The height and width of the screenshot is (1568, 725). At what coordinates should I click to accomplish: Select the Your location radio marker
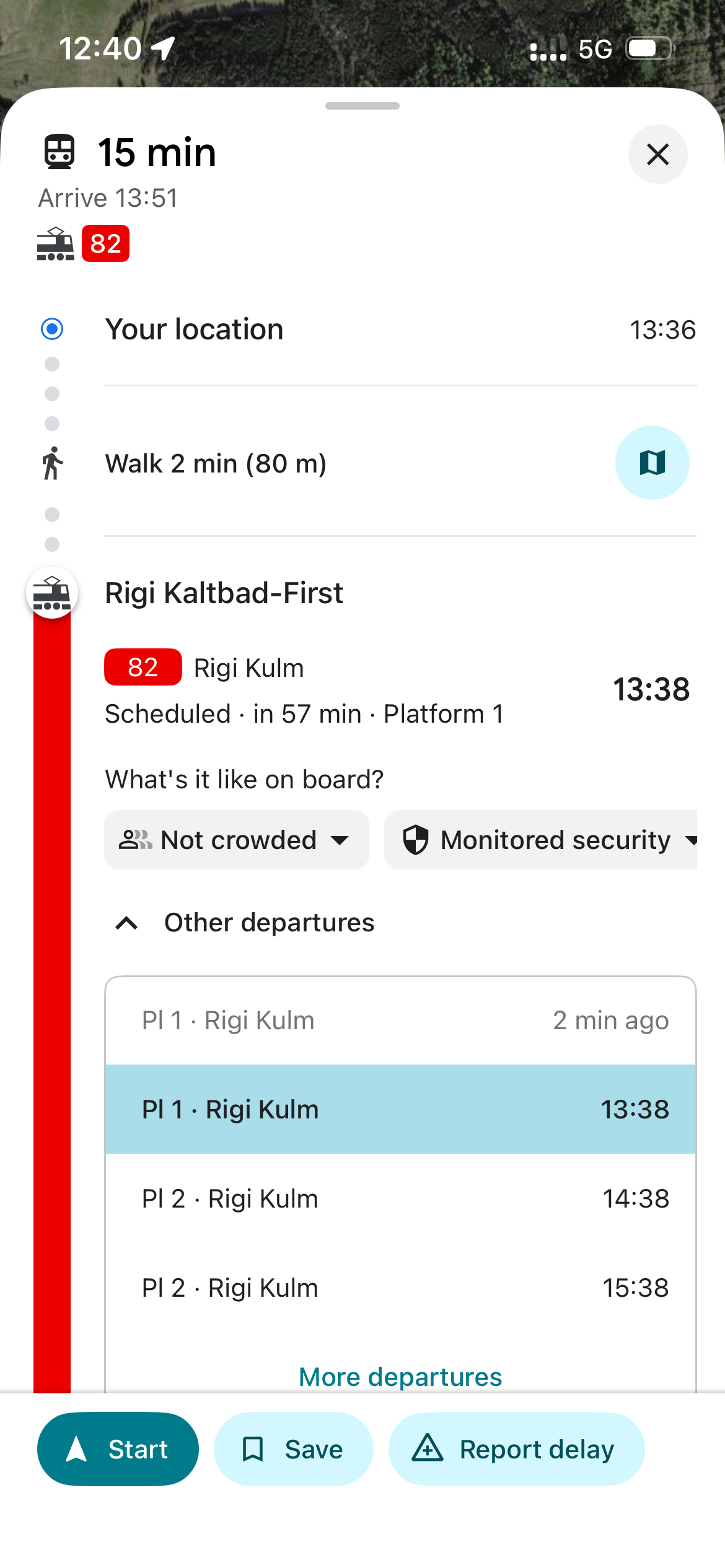point(52,329)
